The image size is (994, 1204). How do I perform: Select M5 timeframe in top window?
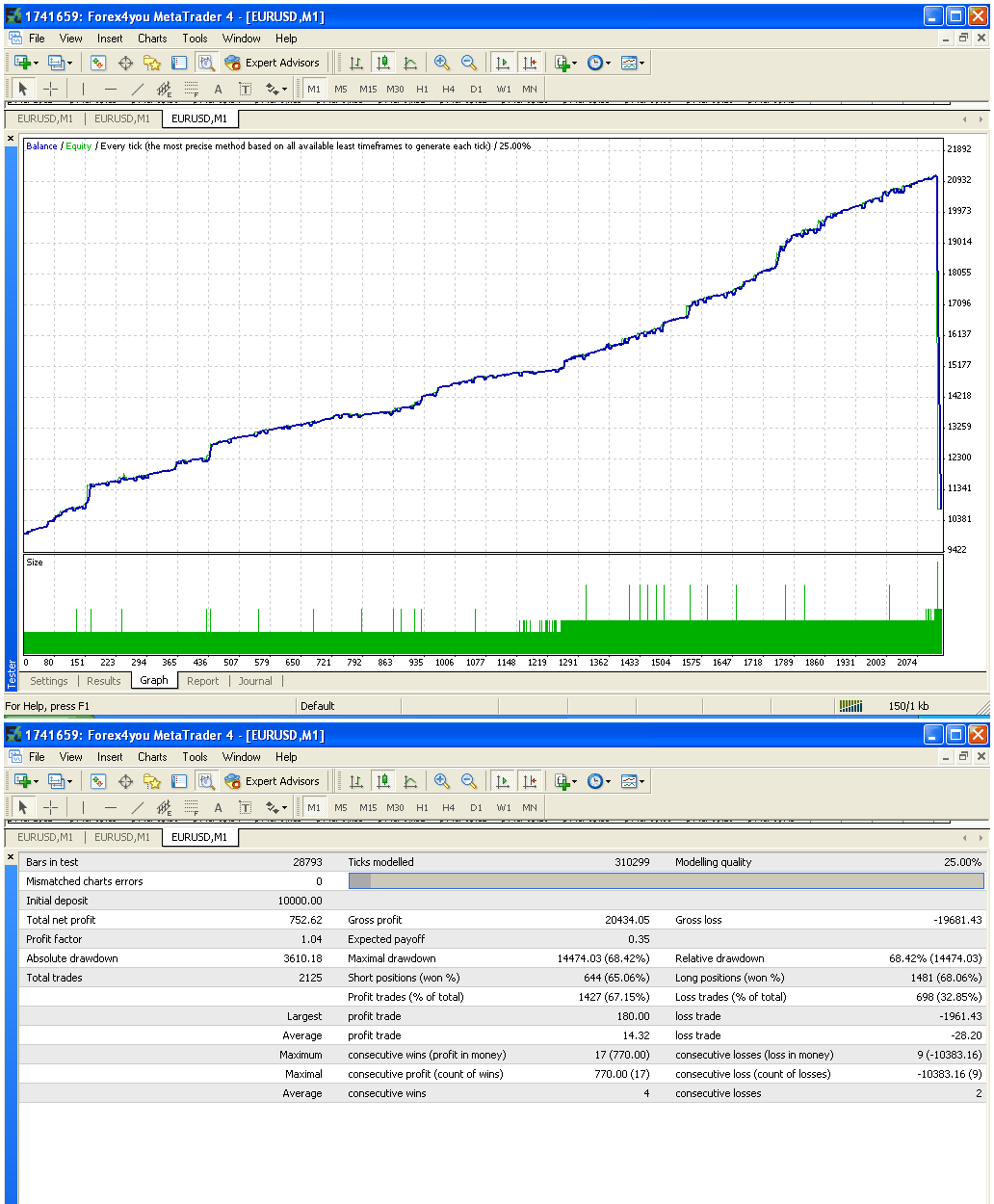point(341,90)
